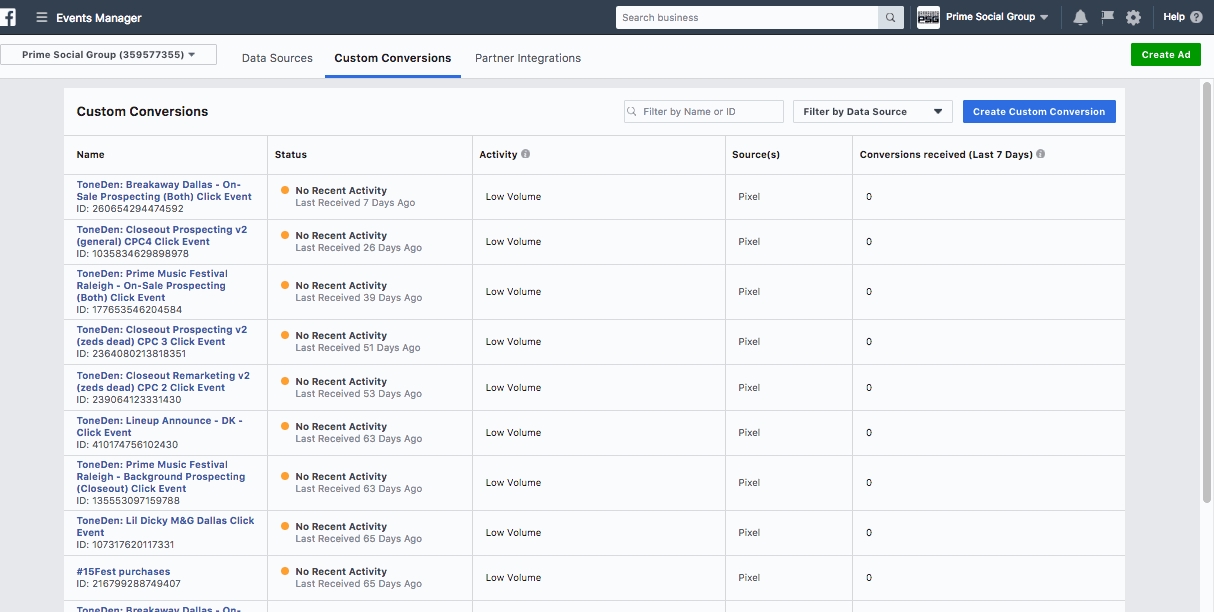1214x612 pixels.
Task: Click orange status dot in #15Fest purchases row
Action: [285, 571]
